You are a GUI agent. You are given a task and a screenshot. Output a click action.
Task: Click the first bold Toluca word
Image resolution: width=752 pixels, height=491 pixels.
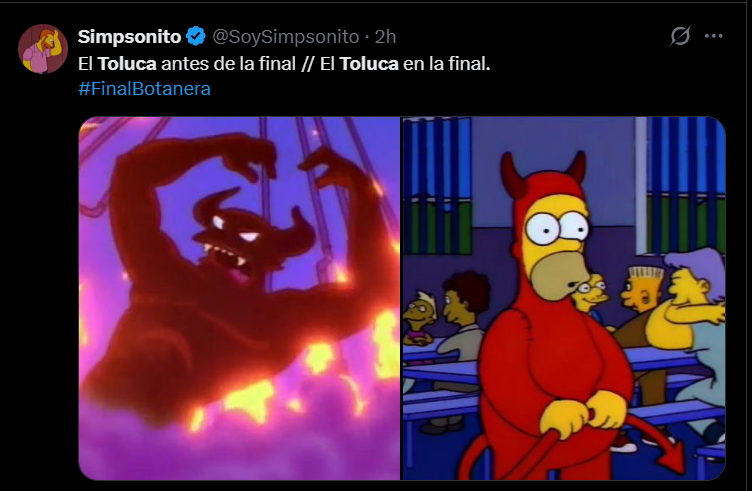click(127, 64)
